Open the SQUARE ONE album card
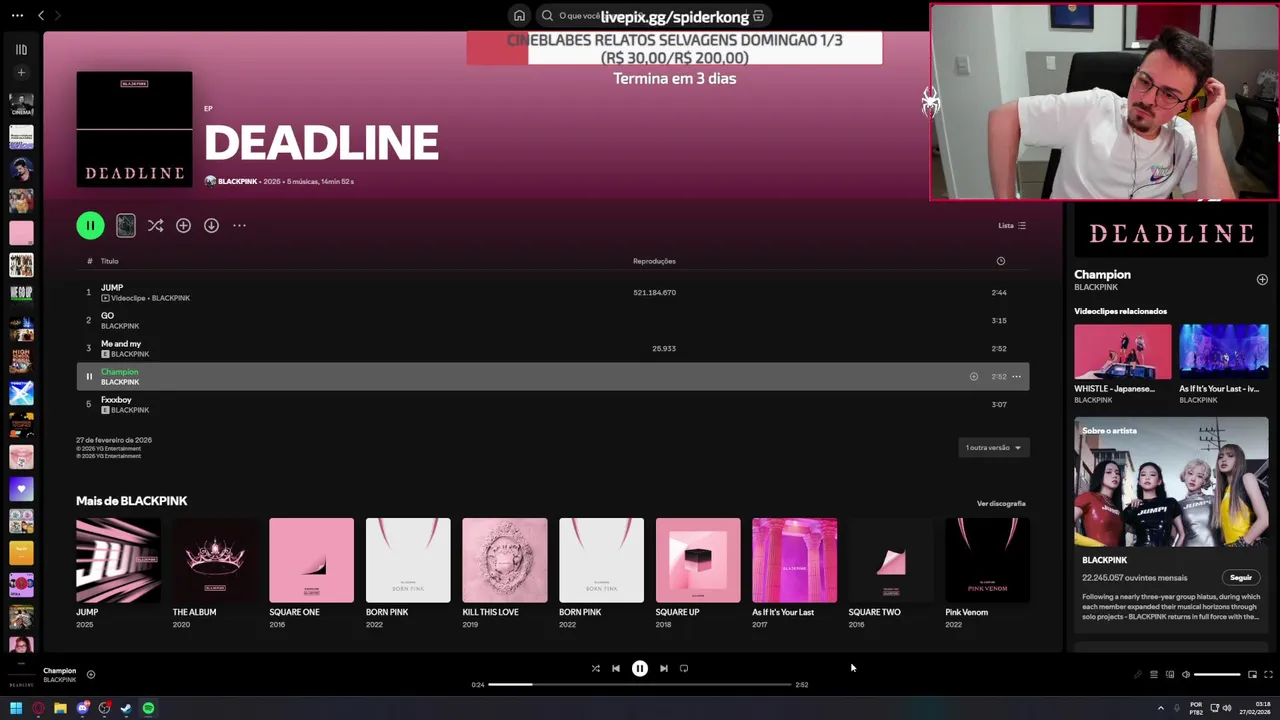 tap(311, 574)
